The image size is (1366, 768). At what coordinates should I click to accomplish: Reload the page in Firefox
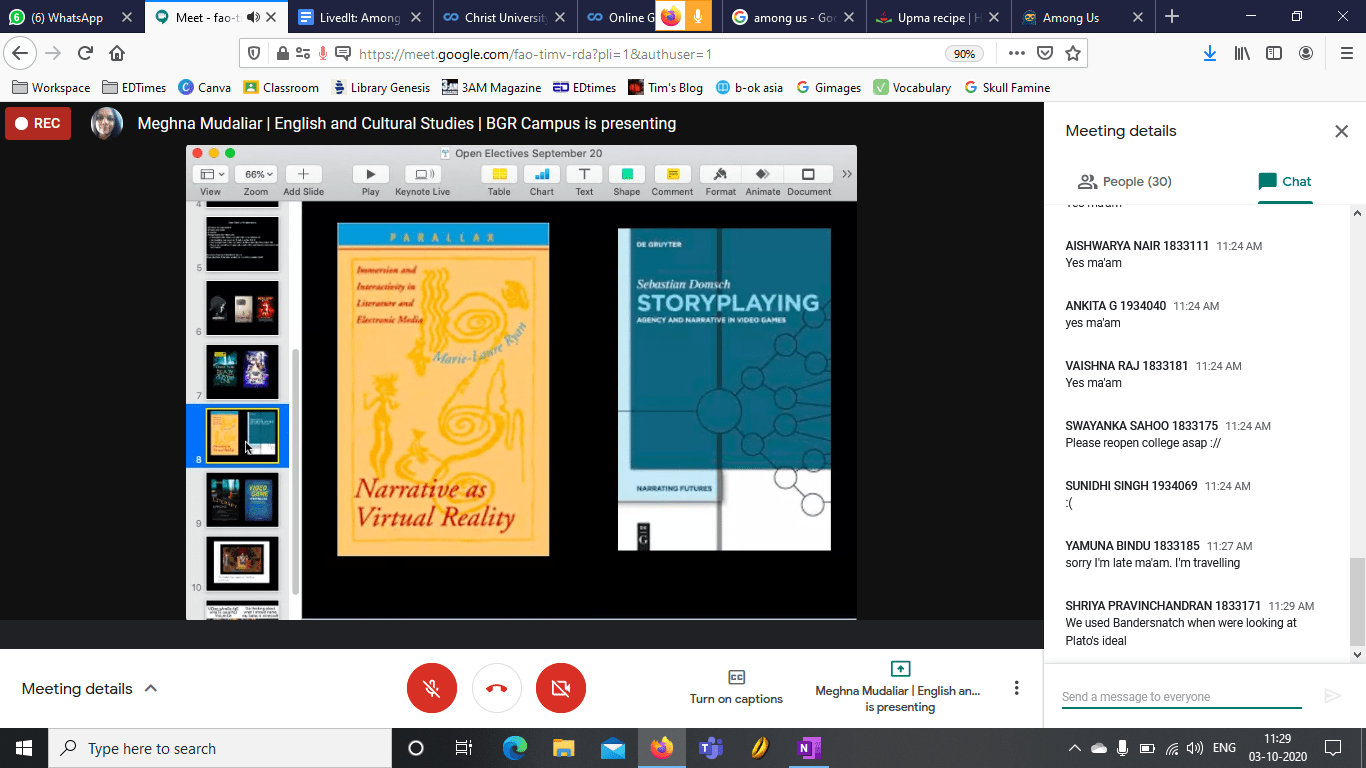[x=85, y=54]
